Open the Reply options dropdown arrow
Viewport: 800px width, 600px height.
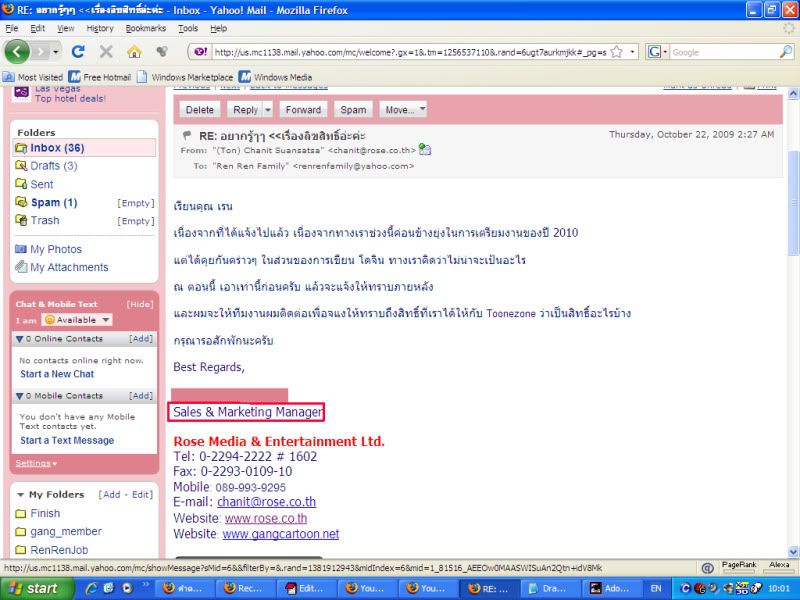[x=268, y=109]
